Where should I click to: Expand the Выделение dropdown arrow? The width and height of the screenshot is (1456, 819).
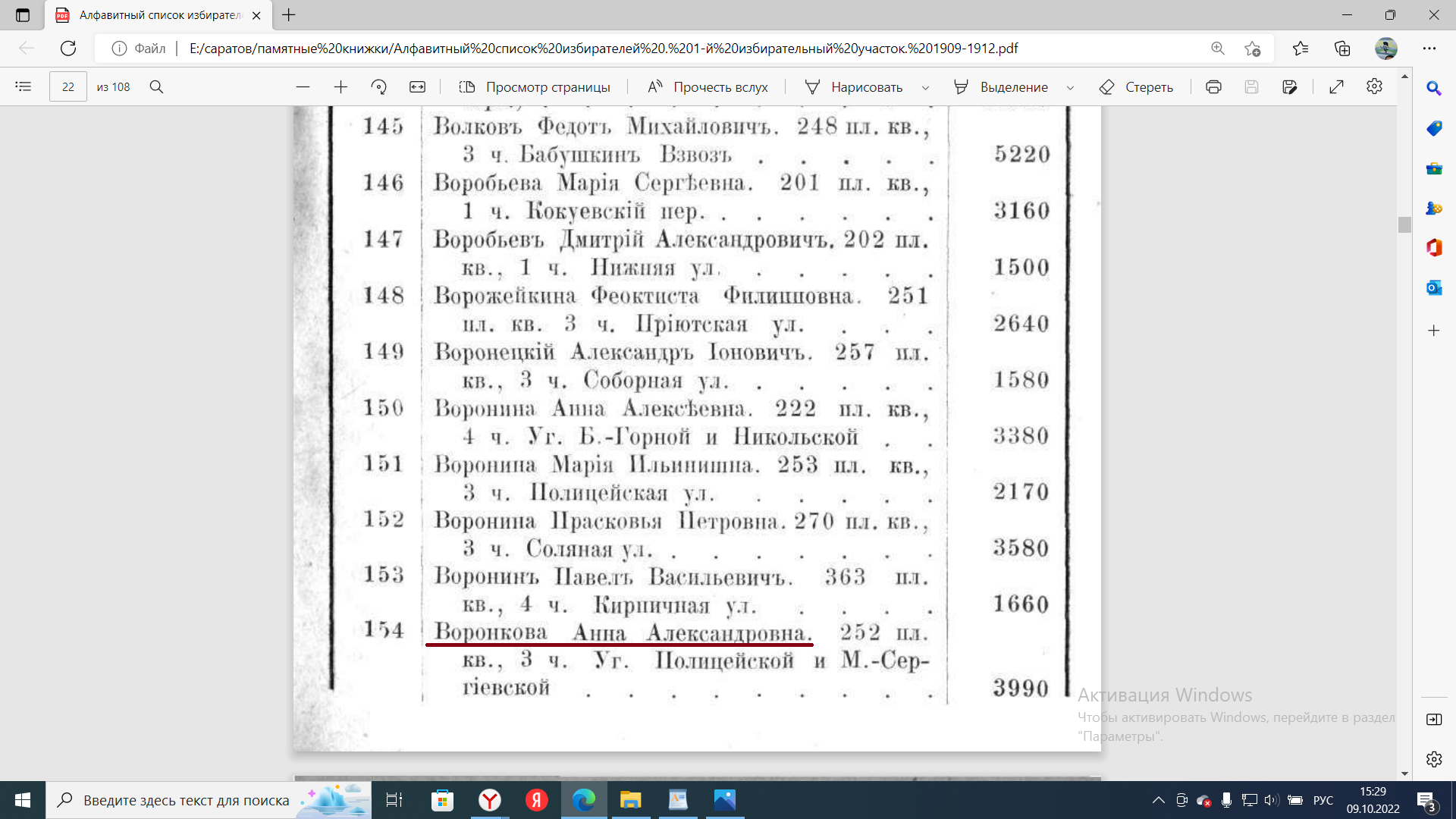[x=1070, y=88]
